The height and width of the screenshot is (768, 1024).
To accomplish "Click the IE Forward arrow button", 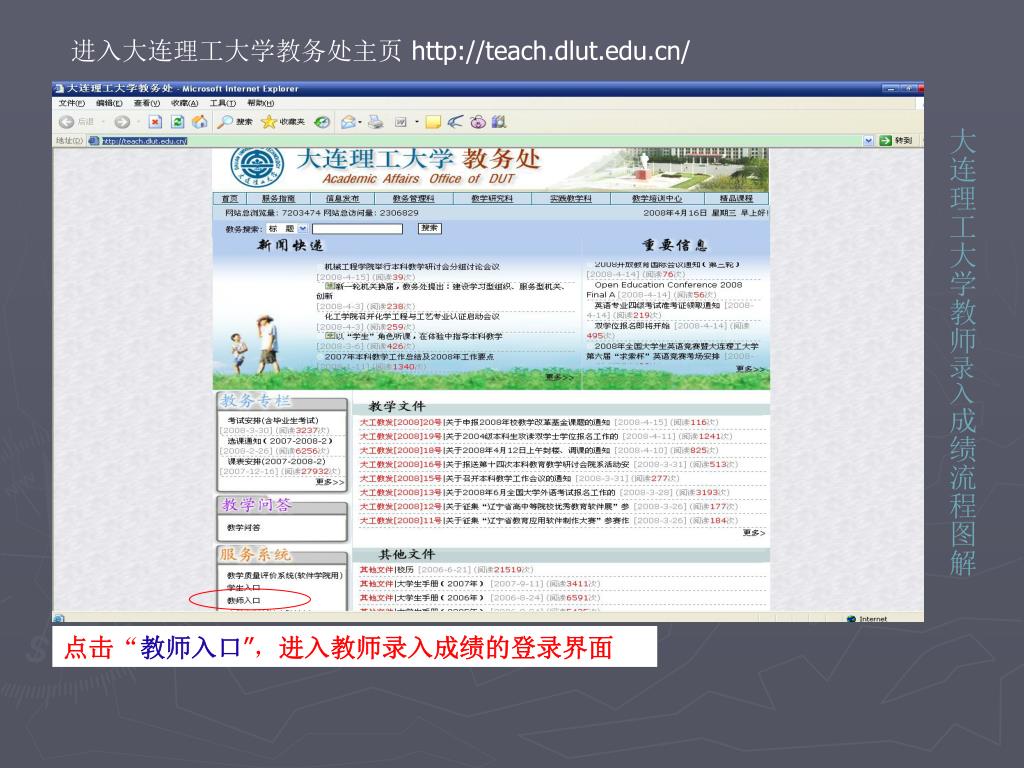I will [x=121, y=122].
